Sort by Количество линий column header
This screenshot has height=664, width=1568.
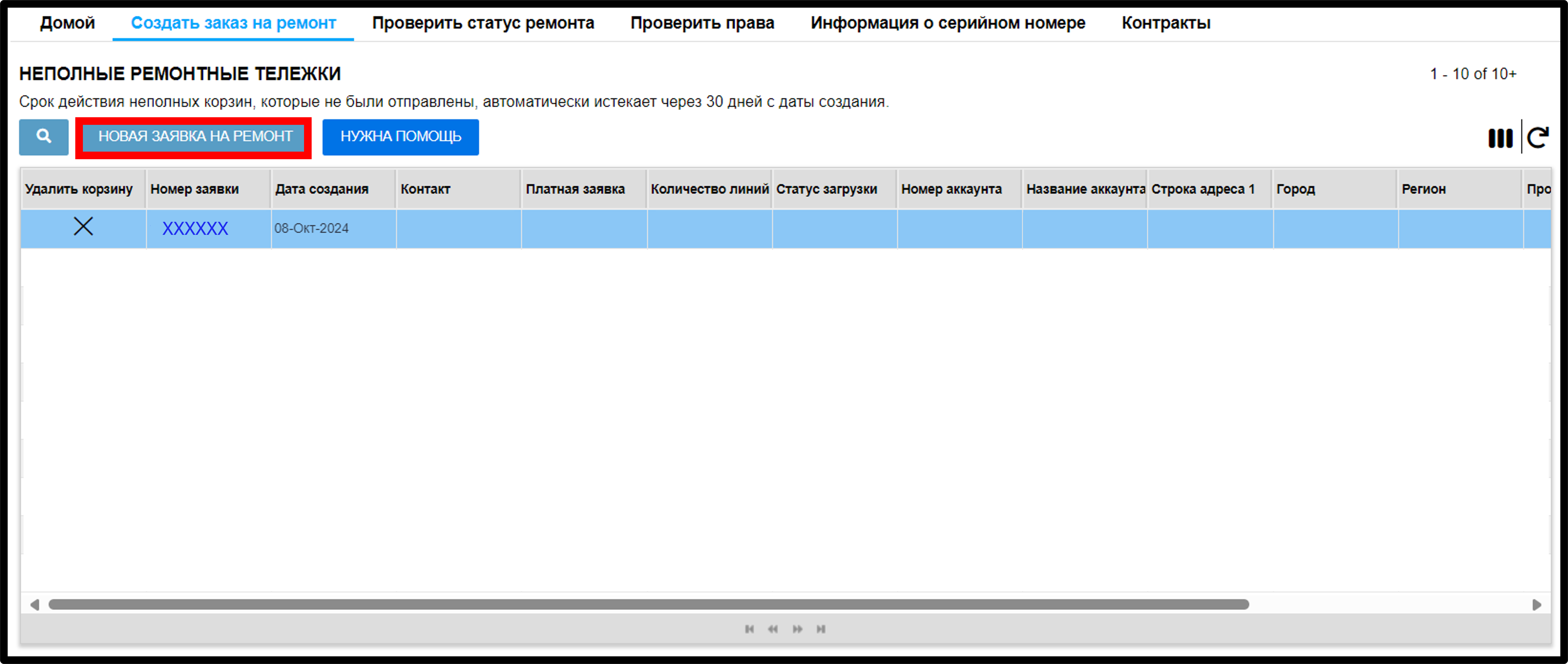coord(709,189)
